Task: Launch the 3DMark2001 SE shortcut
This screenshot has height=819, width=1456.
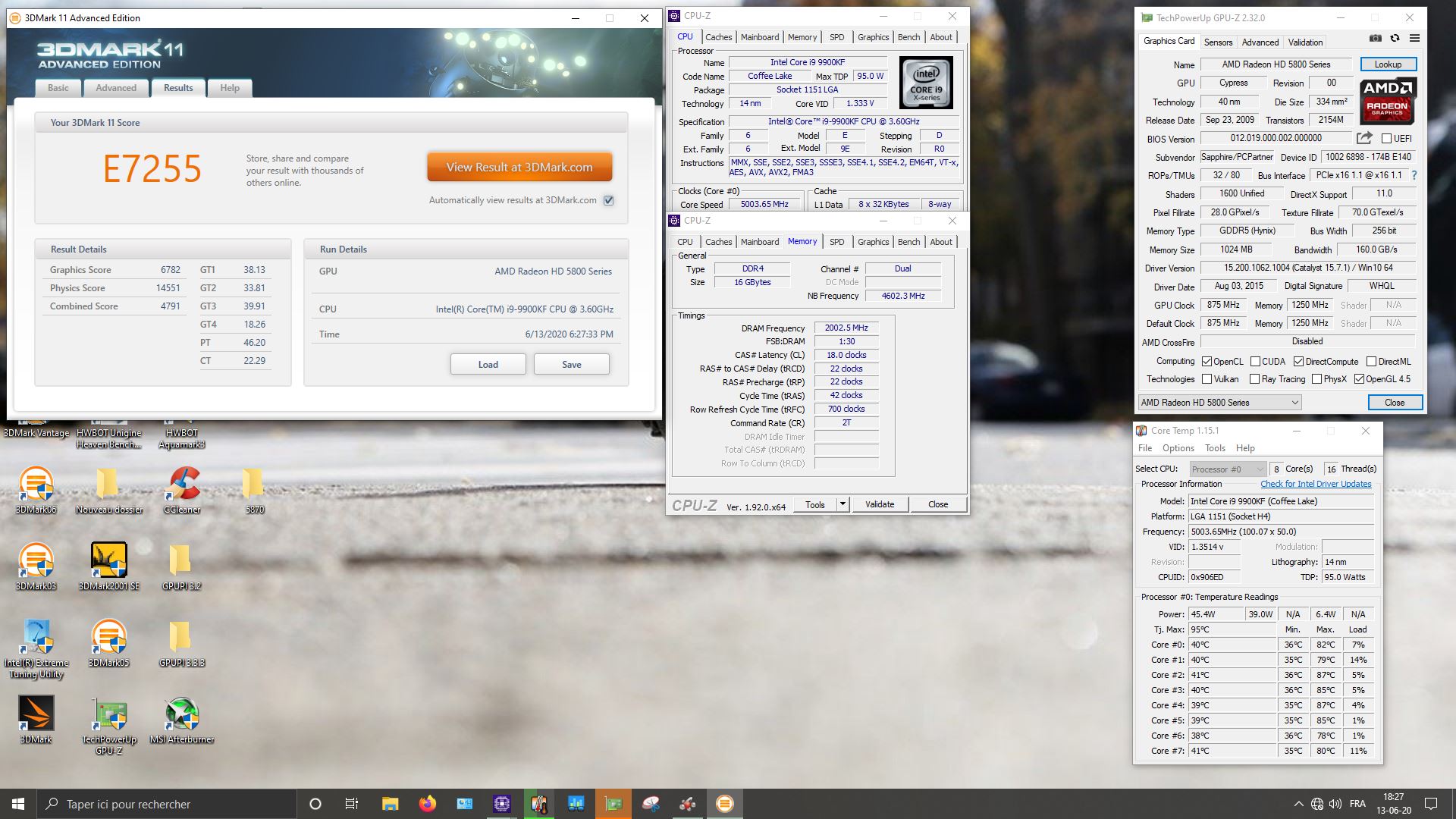Action: click(x=109, y=566)
